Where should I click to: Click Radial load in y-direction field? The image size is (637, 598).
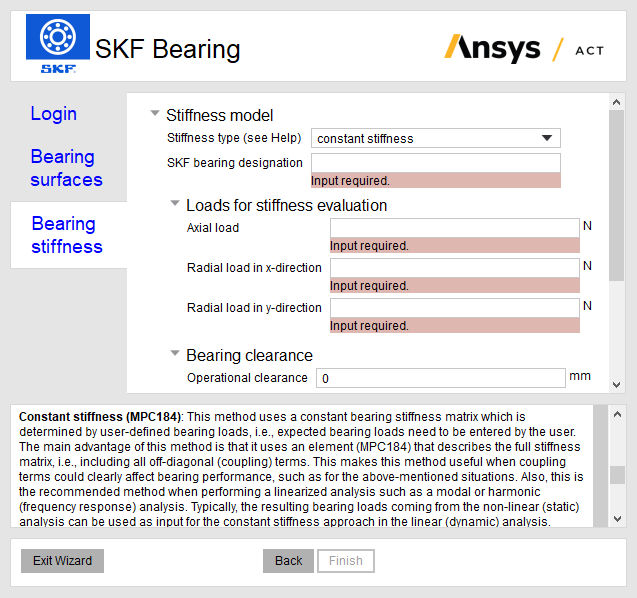click(x=455, y=308)
